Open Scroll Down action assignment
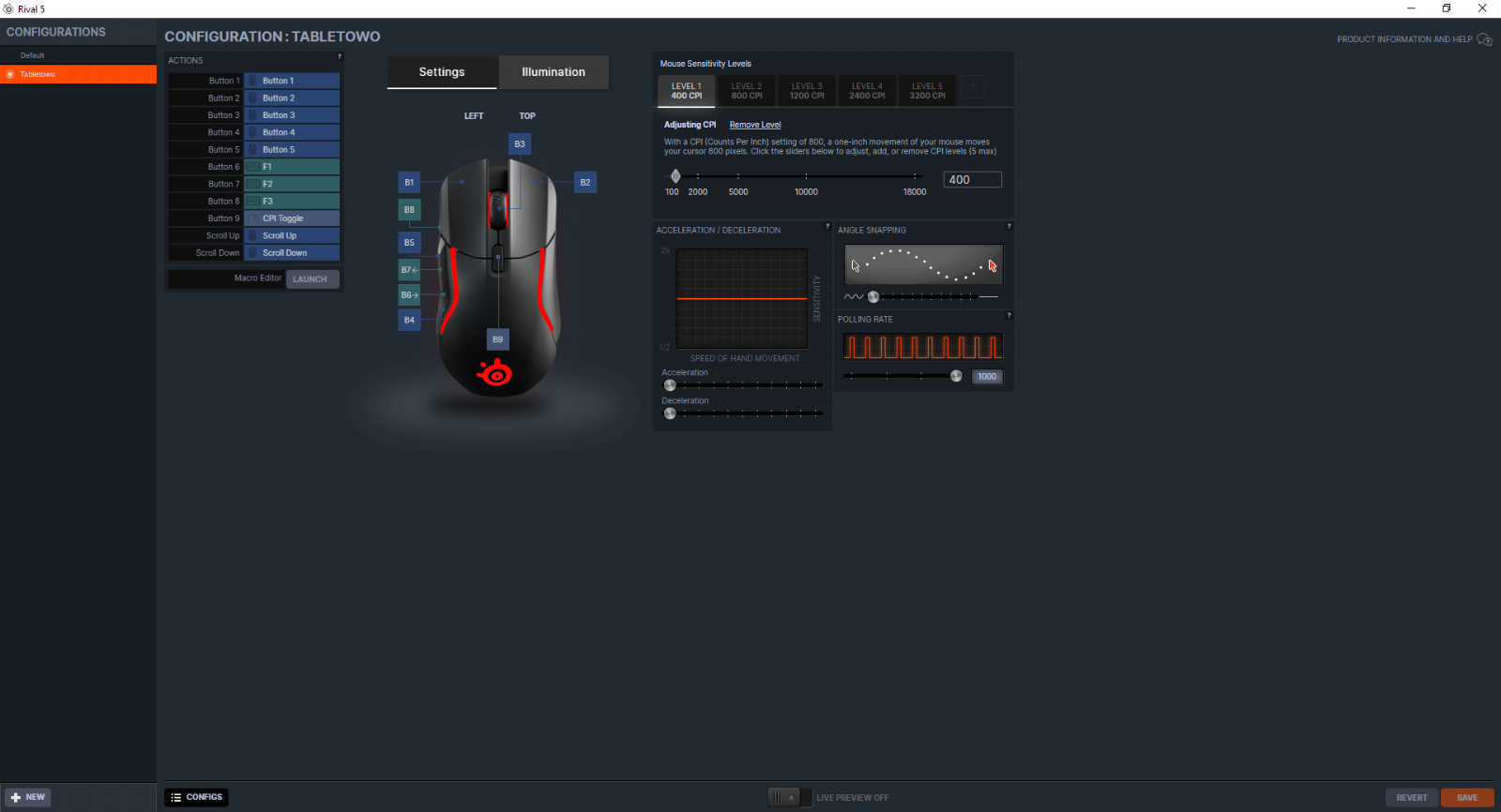1501x812 pixels. click(292, 252)
